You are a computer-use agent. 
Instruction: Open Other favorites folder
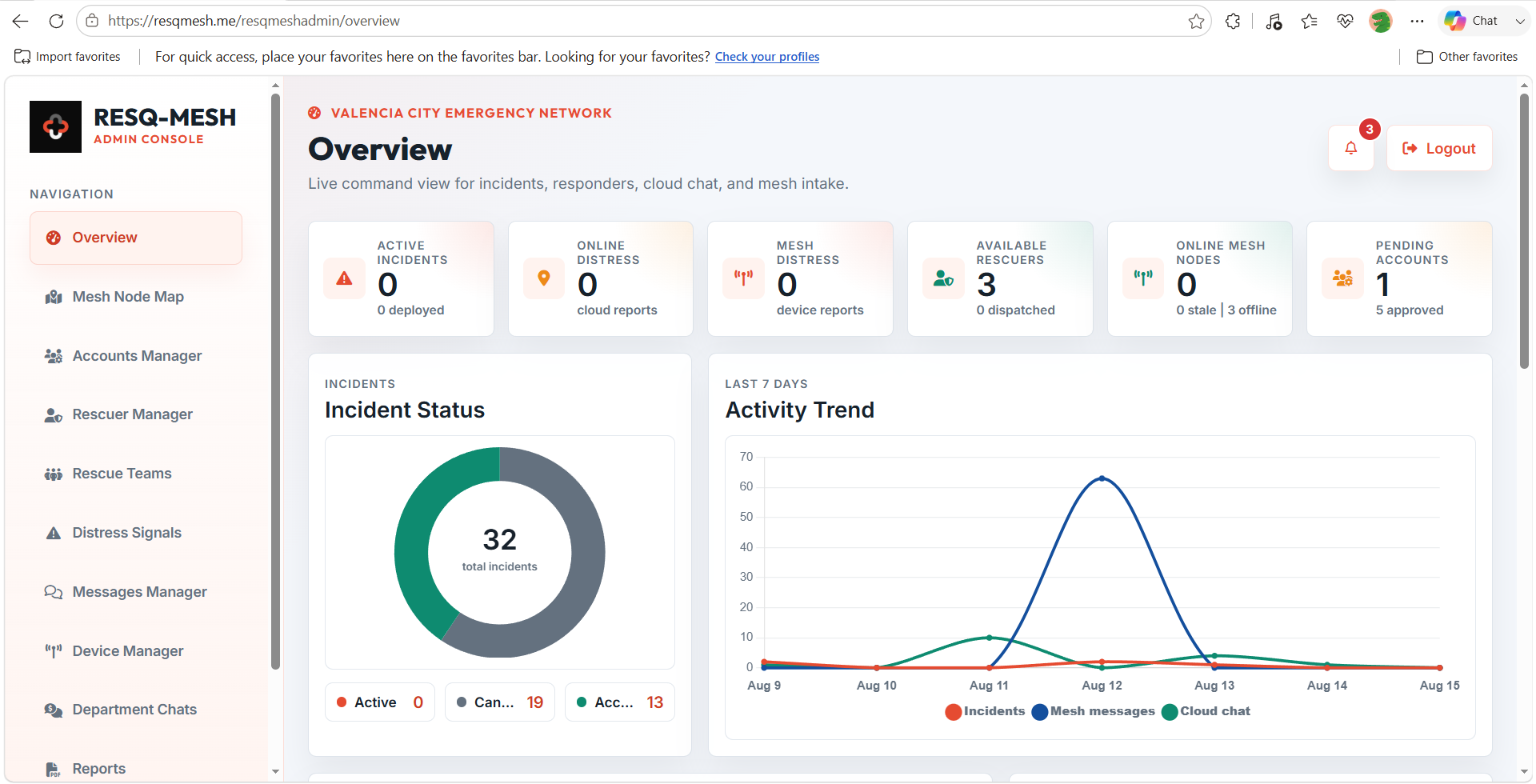click(1467, 57)
